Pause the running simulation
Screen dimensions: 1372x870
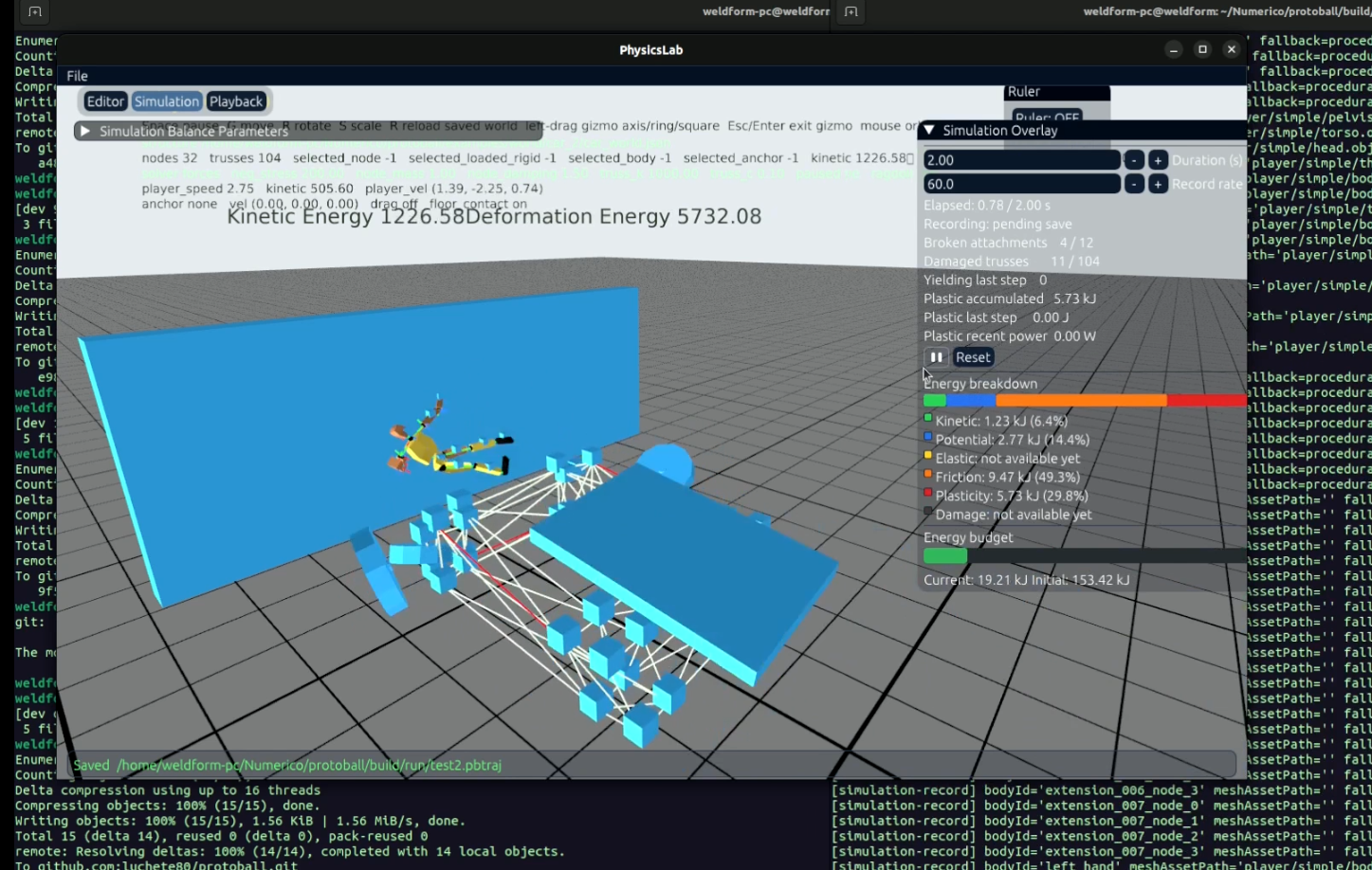point(936,357)
